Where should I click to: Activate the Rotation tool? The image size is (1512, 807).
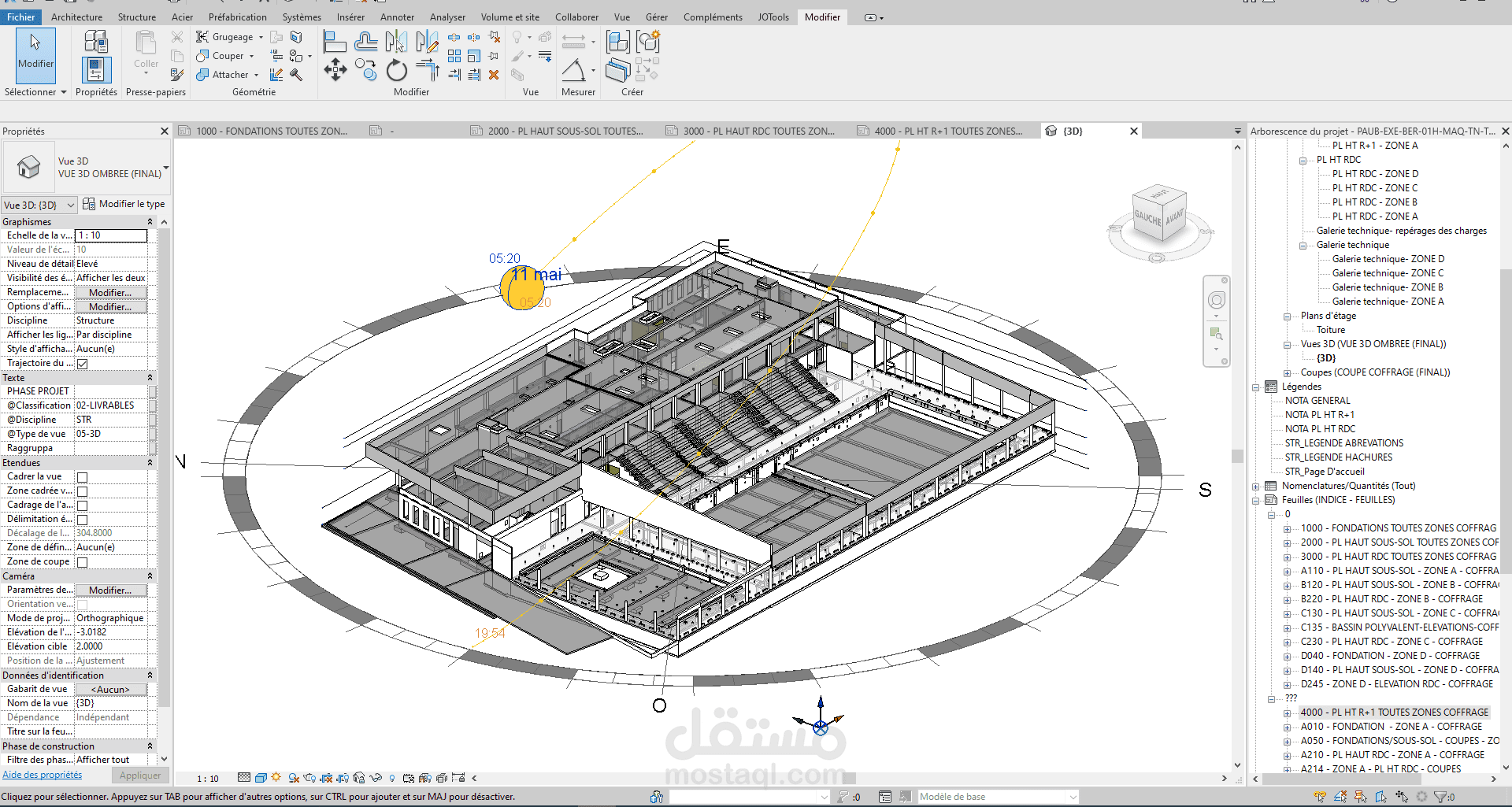pos(397,70)
